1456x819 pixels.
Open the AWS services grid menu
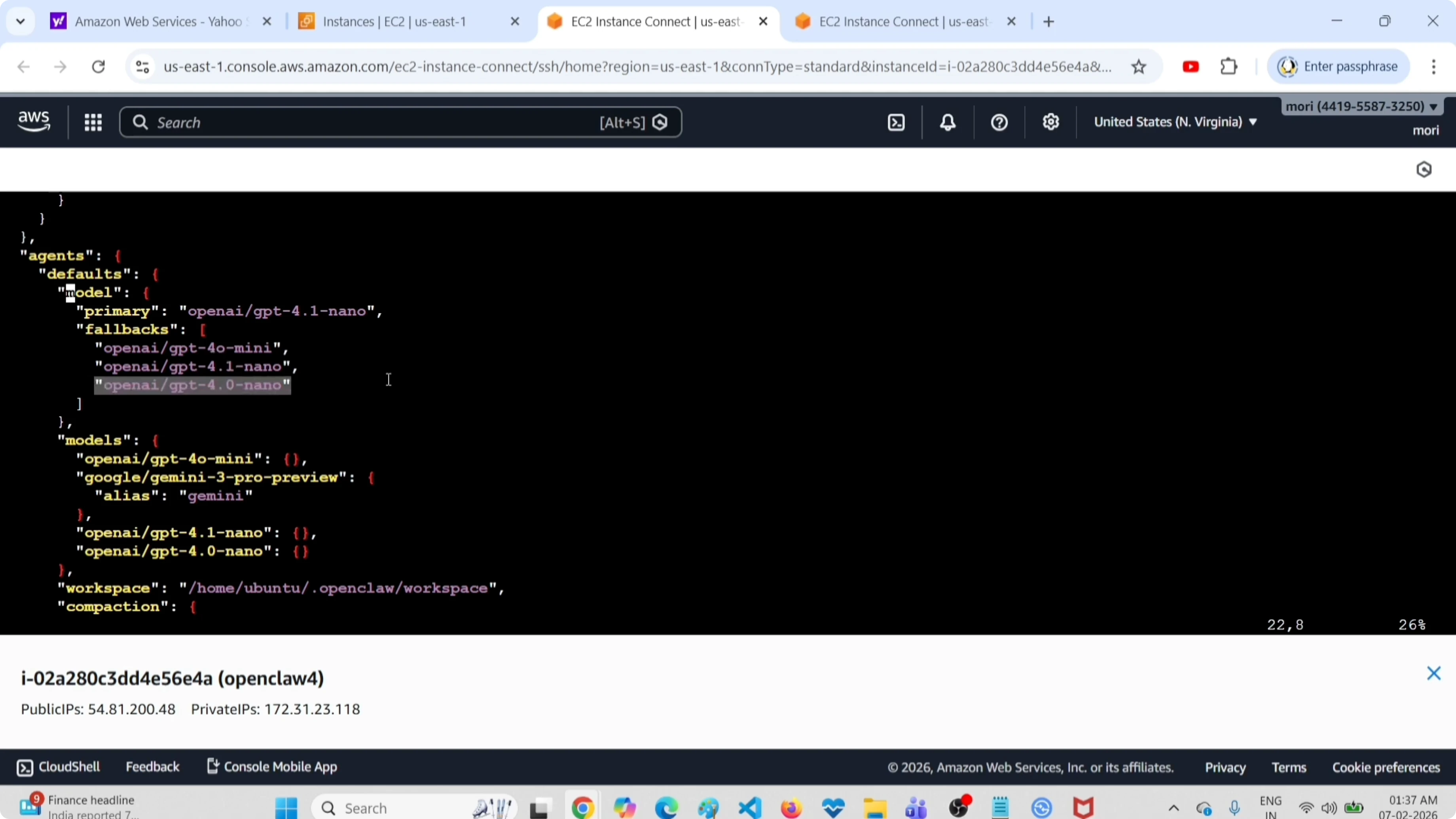[x=93, y=123]
